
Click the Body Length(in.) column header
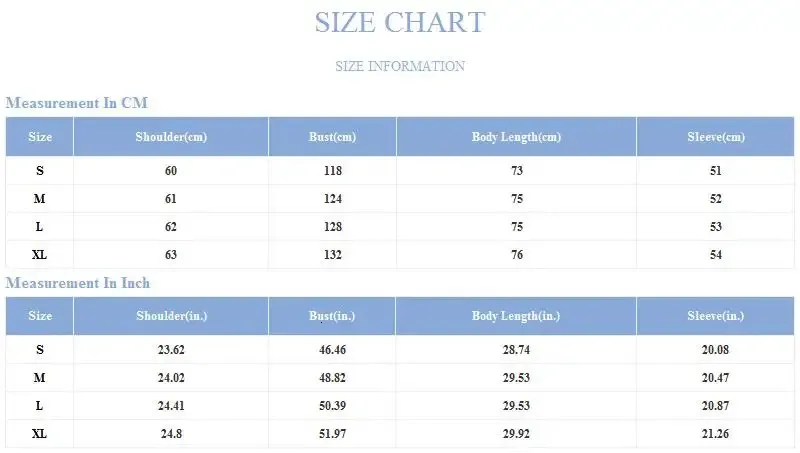pyautogui.click(x=516, y=316)
